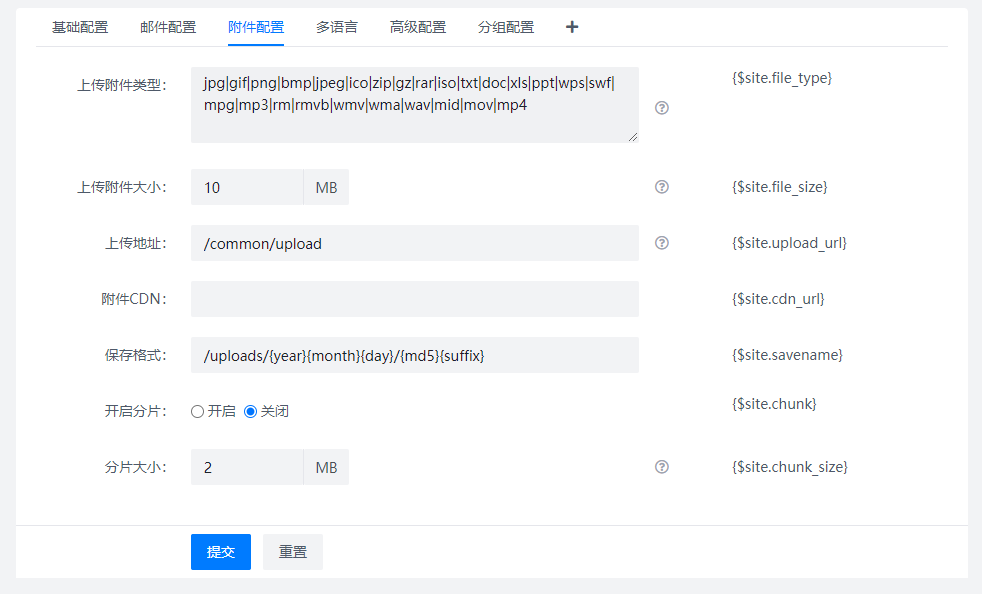Click the resize handle of the file type textarea
The height and width of the screenshot is (594, 982).
(633, 137)
